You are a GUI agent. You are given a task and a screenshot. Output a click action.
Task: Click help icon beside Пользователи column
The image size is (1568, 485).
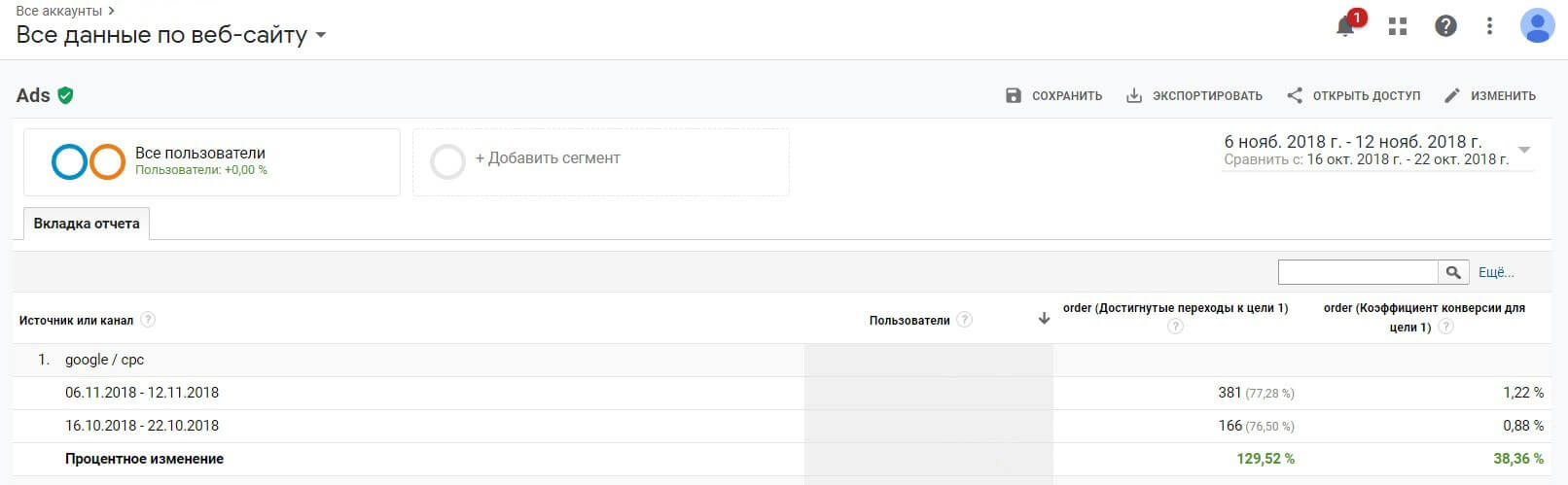point(964,320)
